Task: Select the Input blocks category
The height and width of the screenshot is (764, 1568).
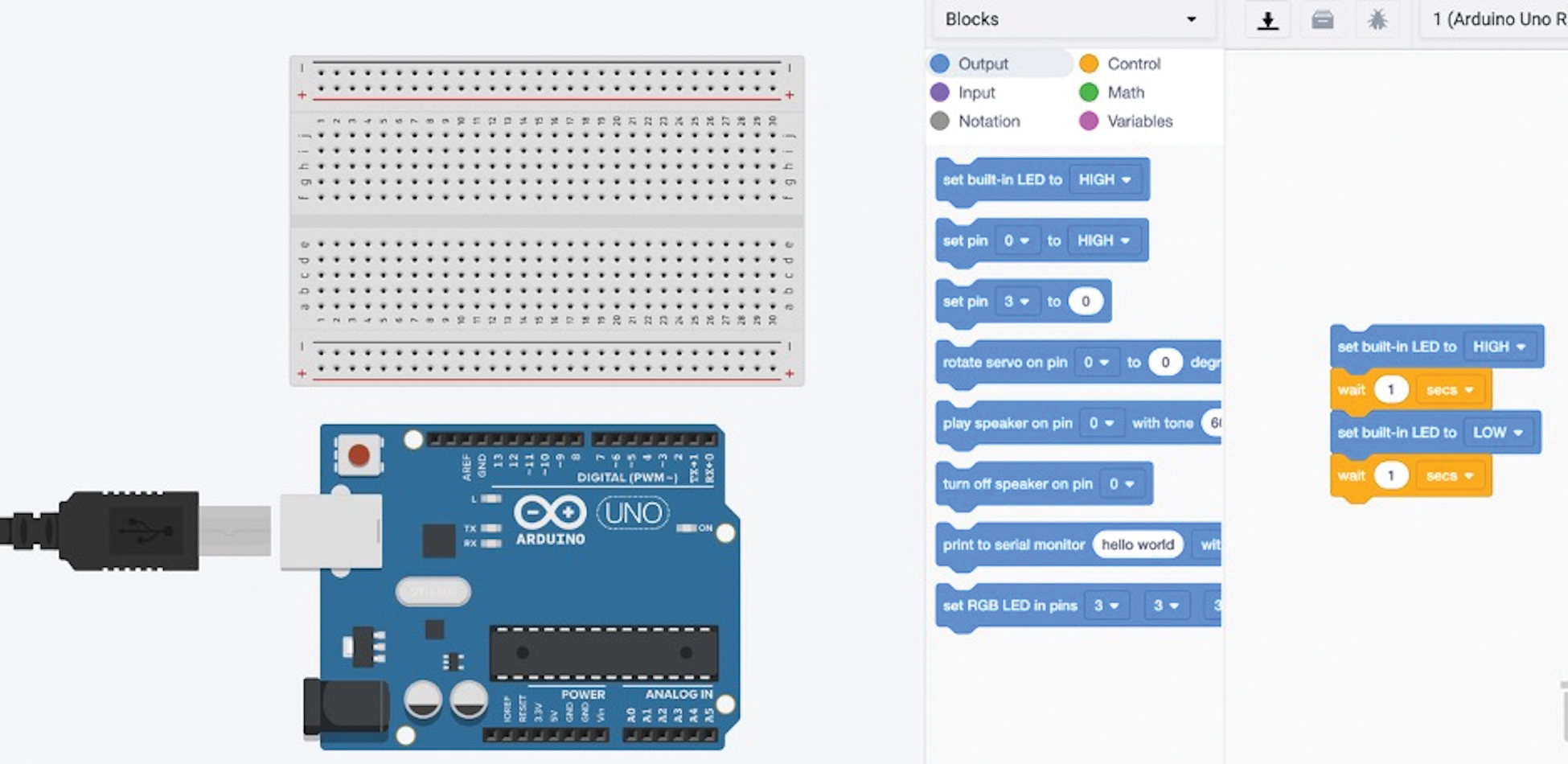Action: tap(963, 92)
